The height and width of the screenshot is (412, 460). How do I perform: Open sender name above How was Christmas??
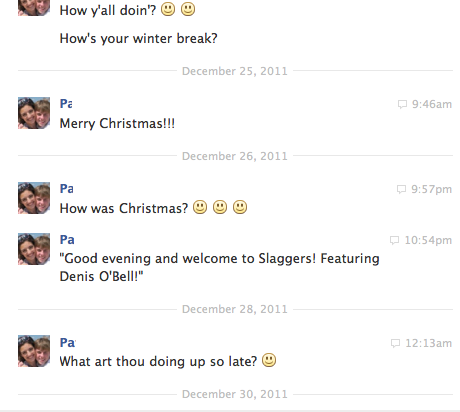67,189
